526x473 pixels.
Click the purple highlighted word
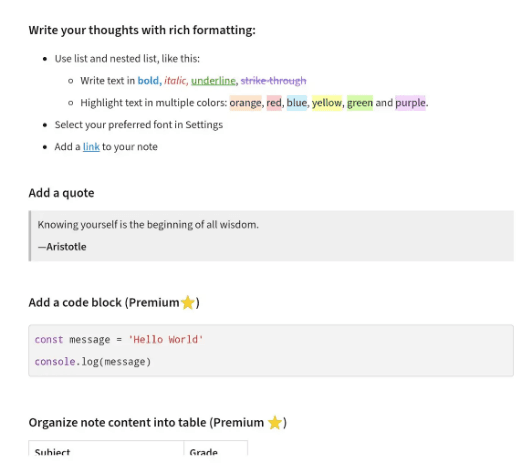(410, 103)
